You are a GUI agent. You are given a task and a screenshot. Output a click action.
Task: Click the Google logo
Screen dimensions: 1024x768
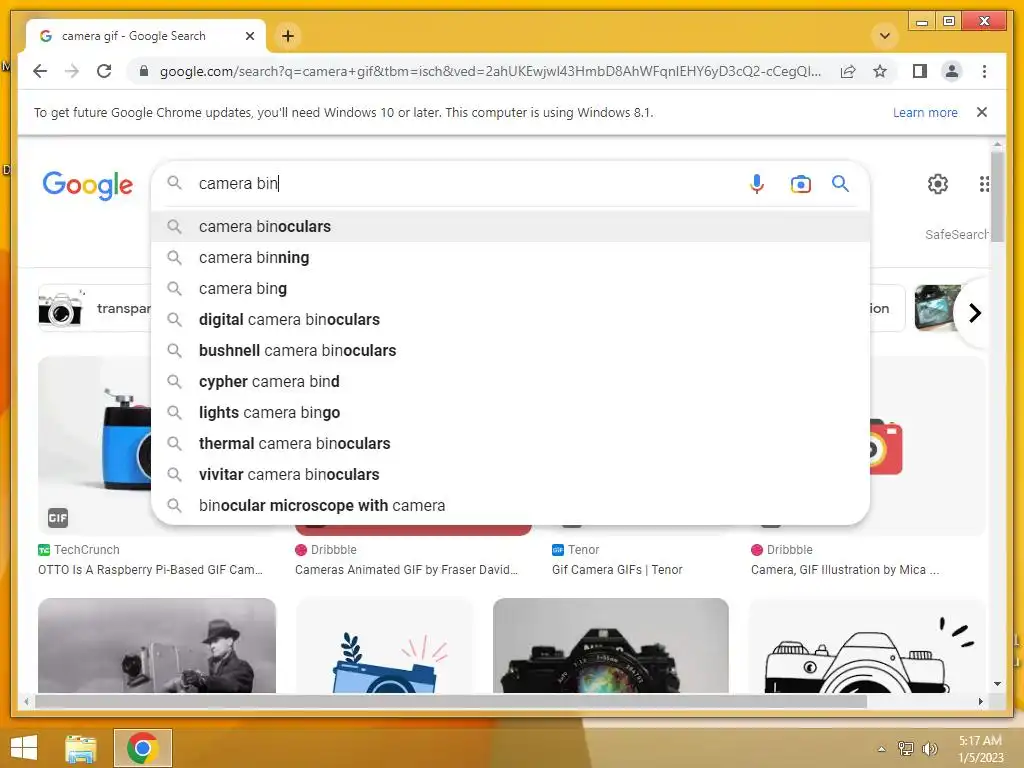tap(88, 186)
